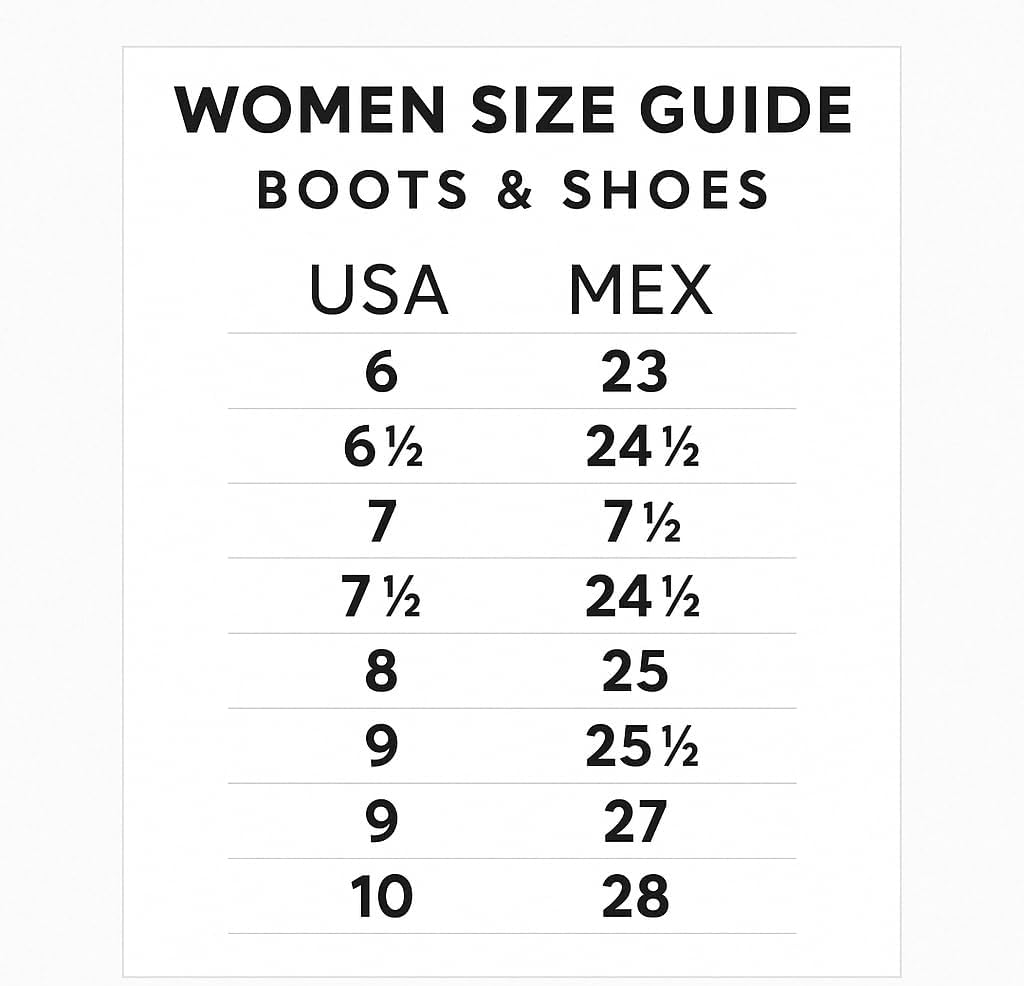Select the USA 9 beside MEX 25½
The image size is (1024, 986).
pos(381,747)
